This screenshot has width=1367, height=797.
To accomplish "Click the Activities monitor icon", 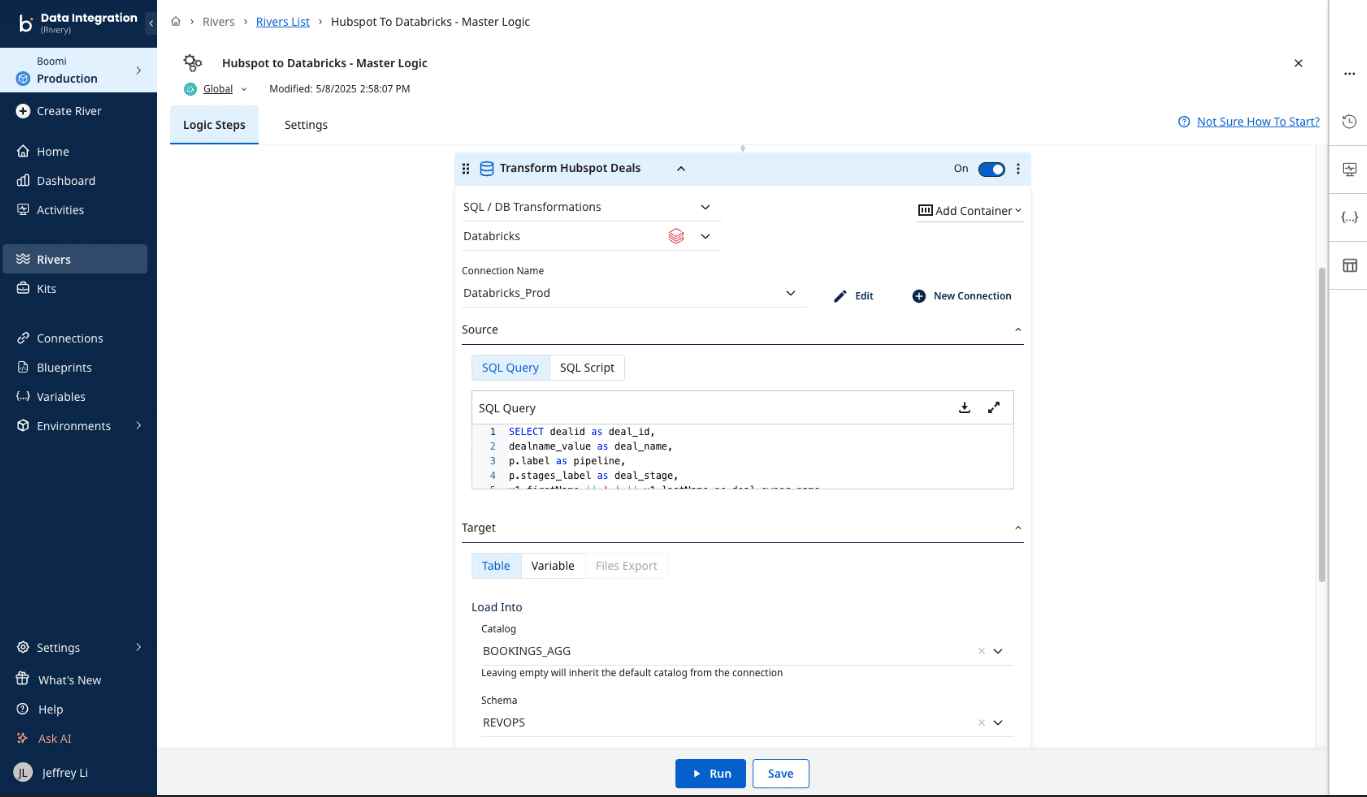I will click(x=23, y=210).
